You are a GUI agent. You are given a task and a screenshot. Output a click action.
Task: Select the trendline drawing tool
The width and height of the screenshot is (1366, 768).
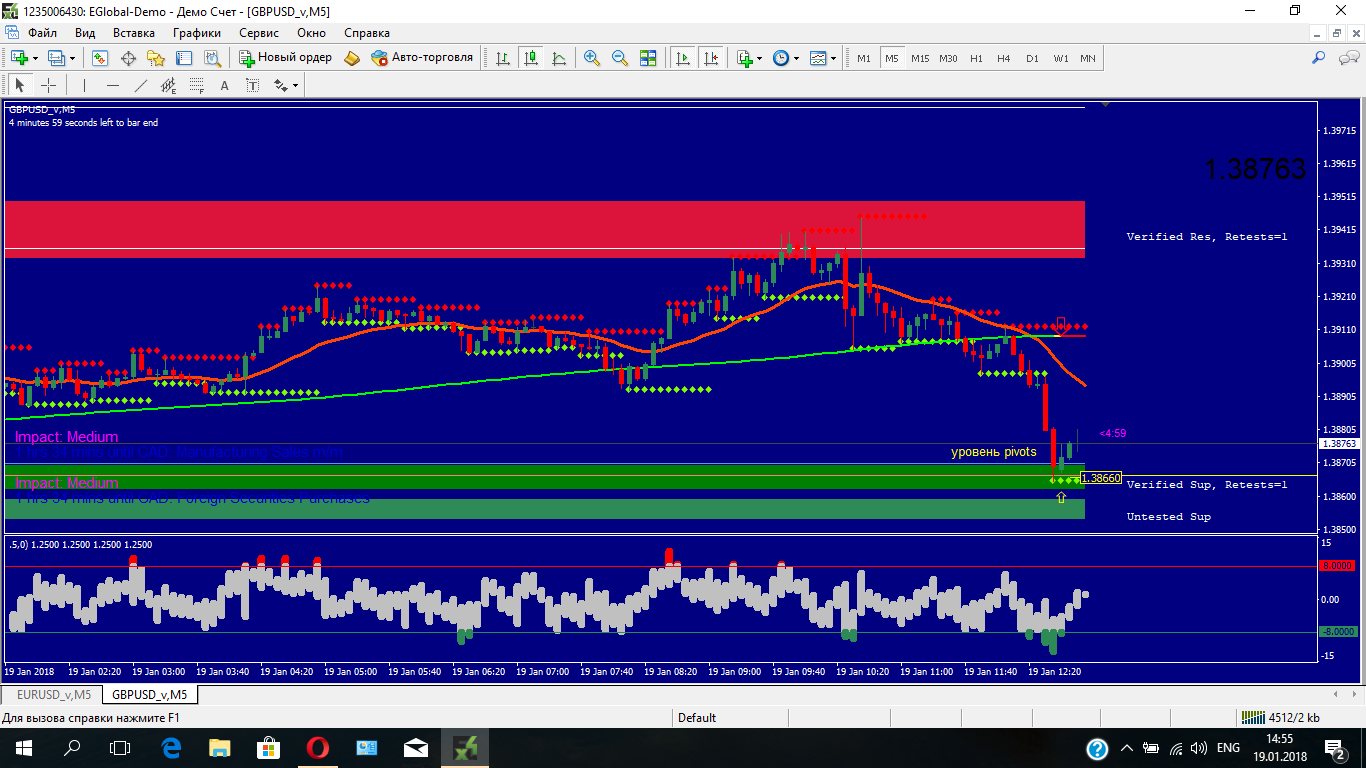click(x=141, y=85)
